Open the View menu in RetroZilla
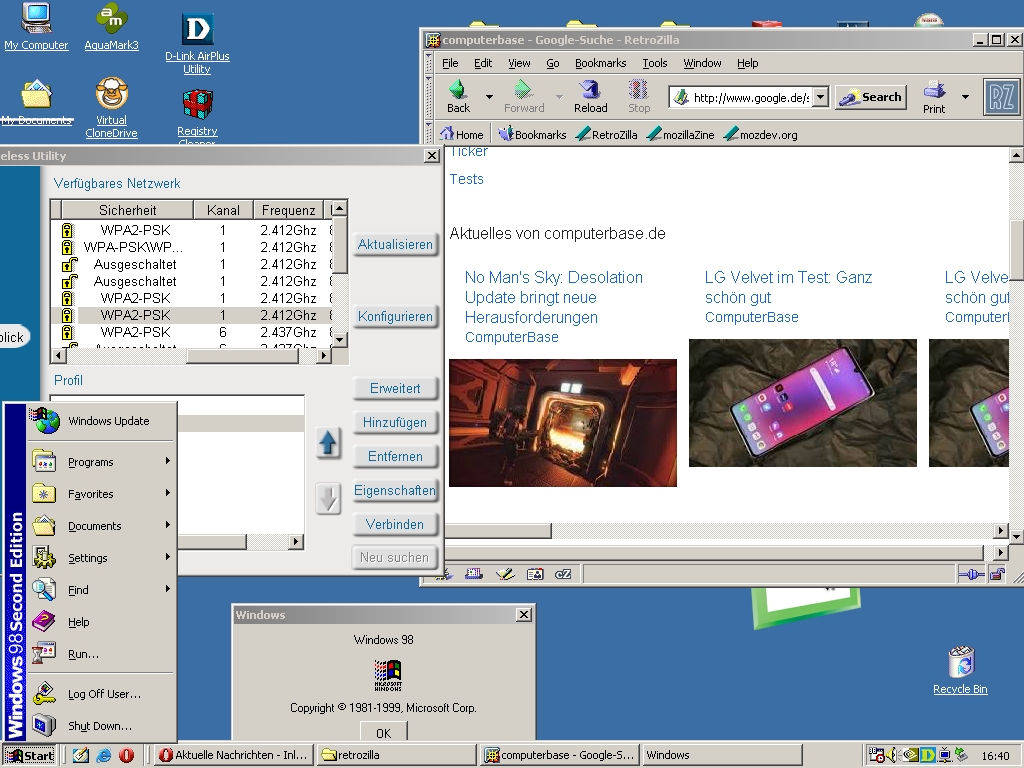Screen dimensions: 1024x768 pos(519,63)
